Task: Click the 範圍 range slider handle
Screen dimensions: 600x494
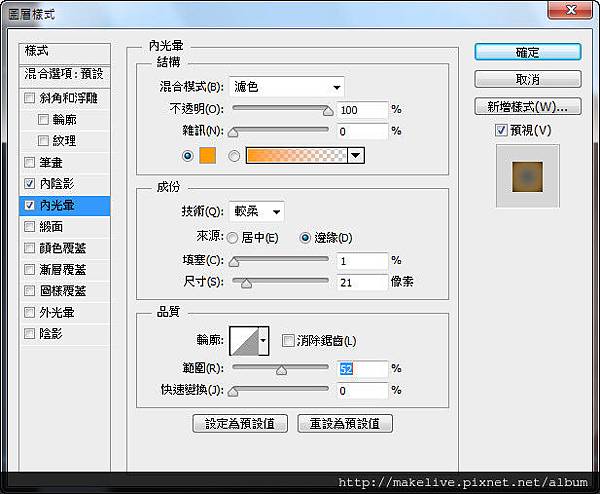Action: pos(282,370)
